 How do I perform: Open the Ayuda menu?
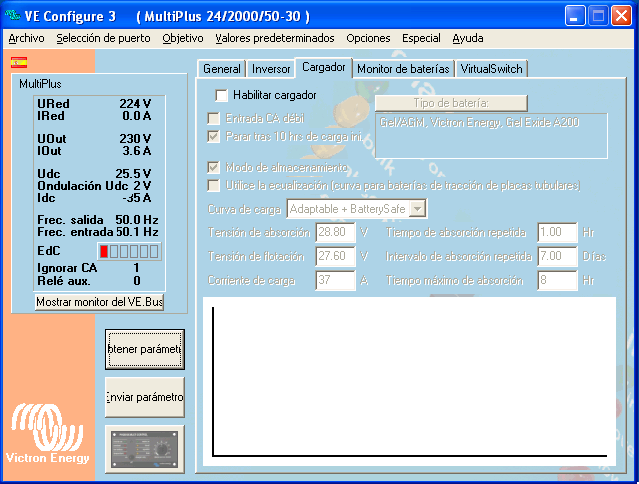coord(468,38)
